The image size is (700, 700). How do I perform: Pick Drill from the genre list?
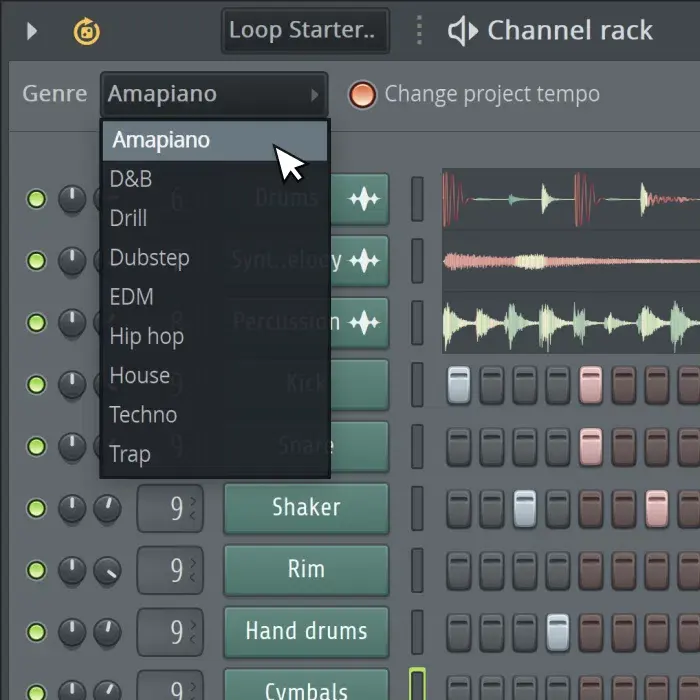tap(215, 219)
